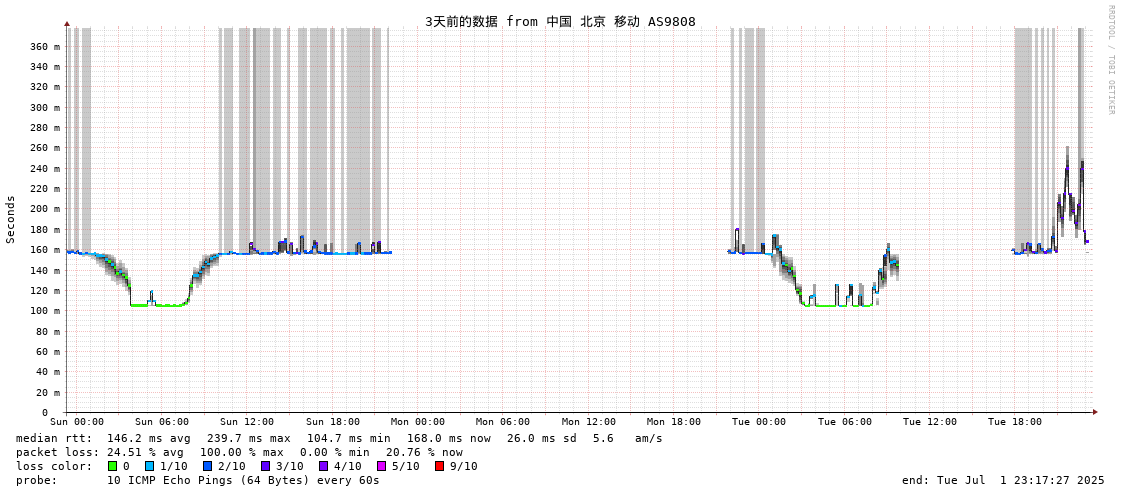Click the '360 m' y-axis label
The height and width of the screenshot is (494, 1121).
click(x=45, y=46)
